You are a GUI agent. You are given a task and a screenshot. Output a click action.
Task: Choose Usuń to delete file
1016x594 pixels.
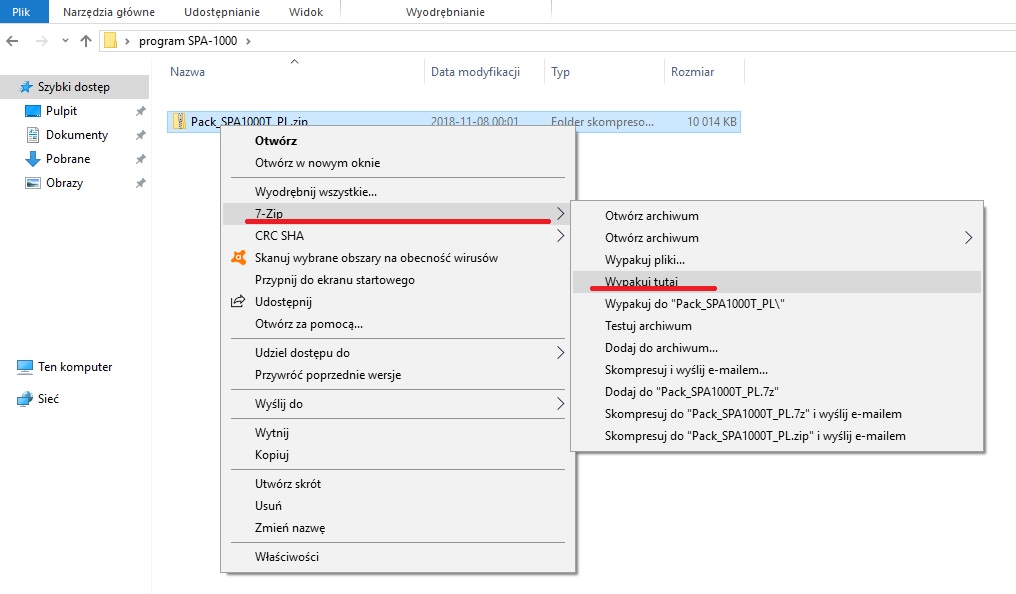pos(268,506)
